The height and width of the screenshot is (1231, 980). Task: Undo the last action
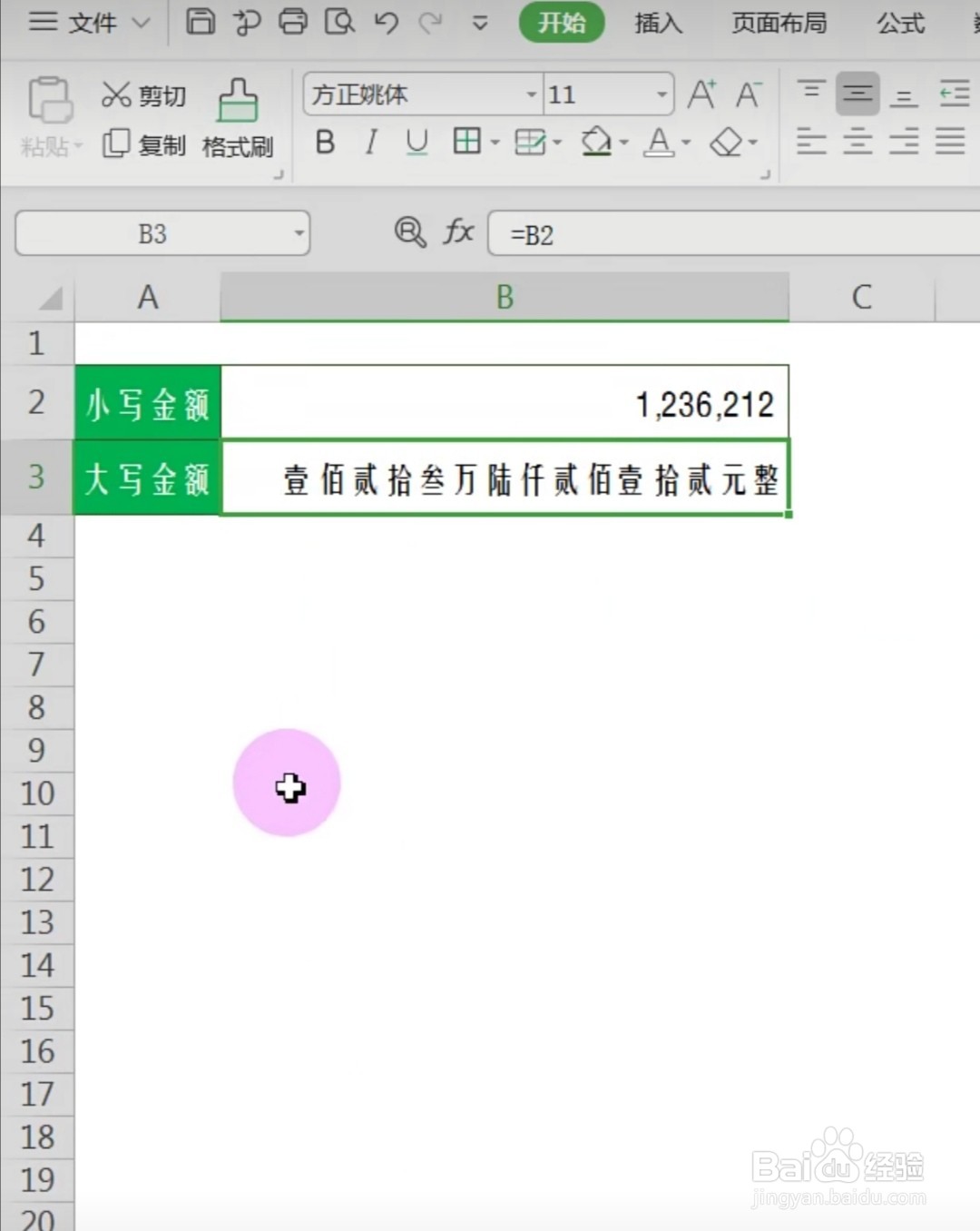click(386, 24)
